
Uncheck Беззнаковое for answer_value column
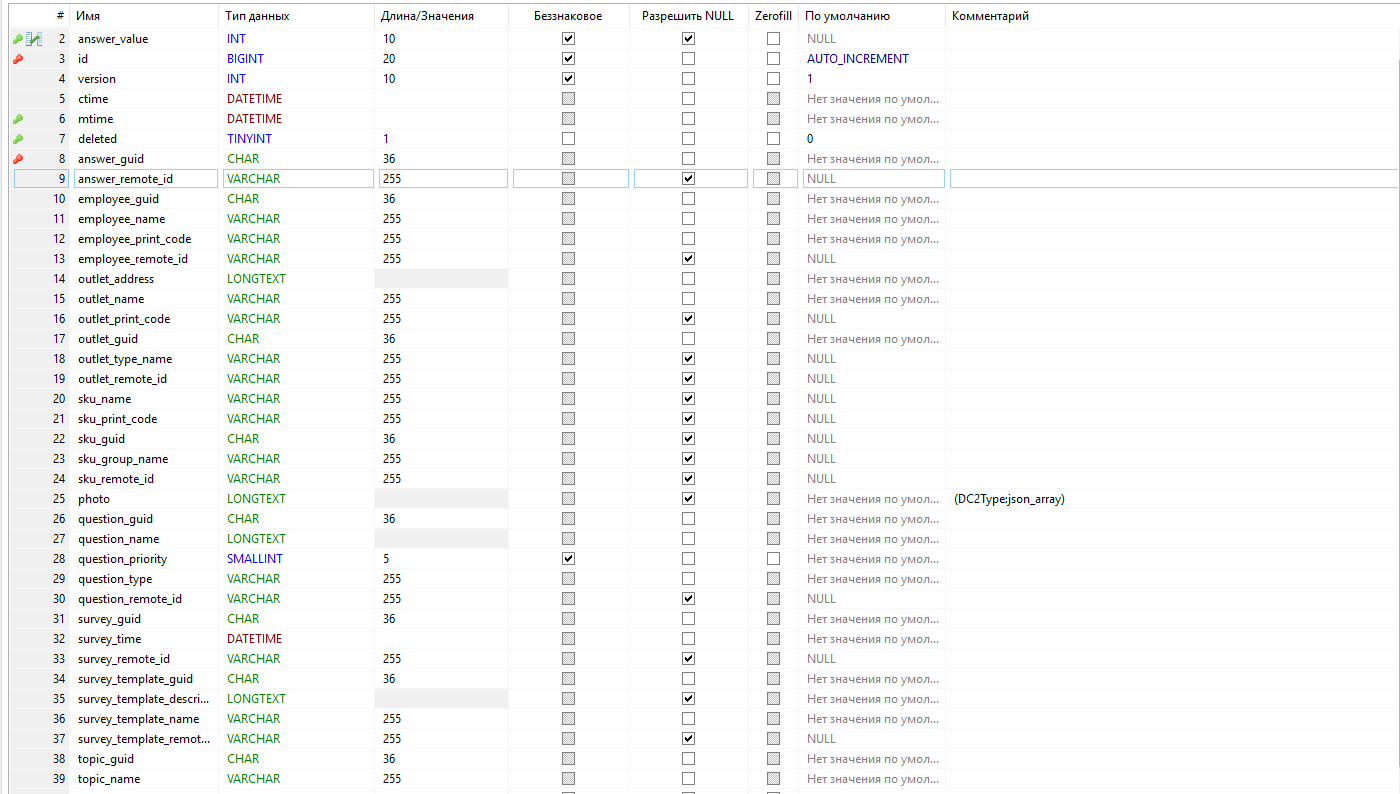point(569,39)
